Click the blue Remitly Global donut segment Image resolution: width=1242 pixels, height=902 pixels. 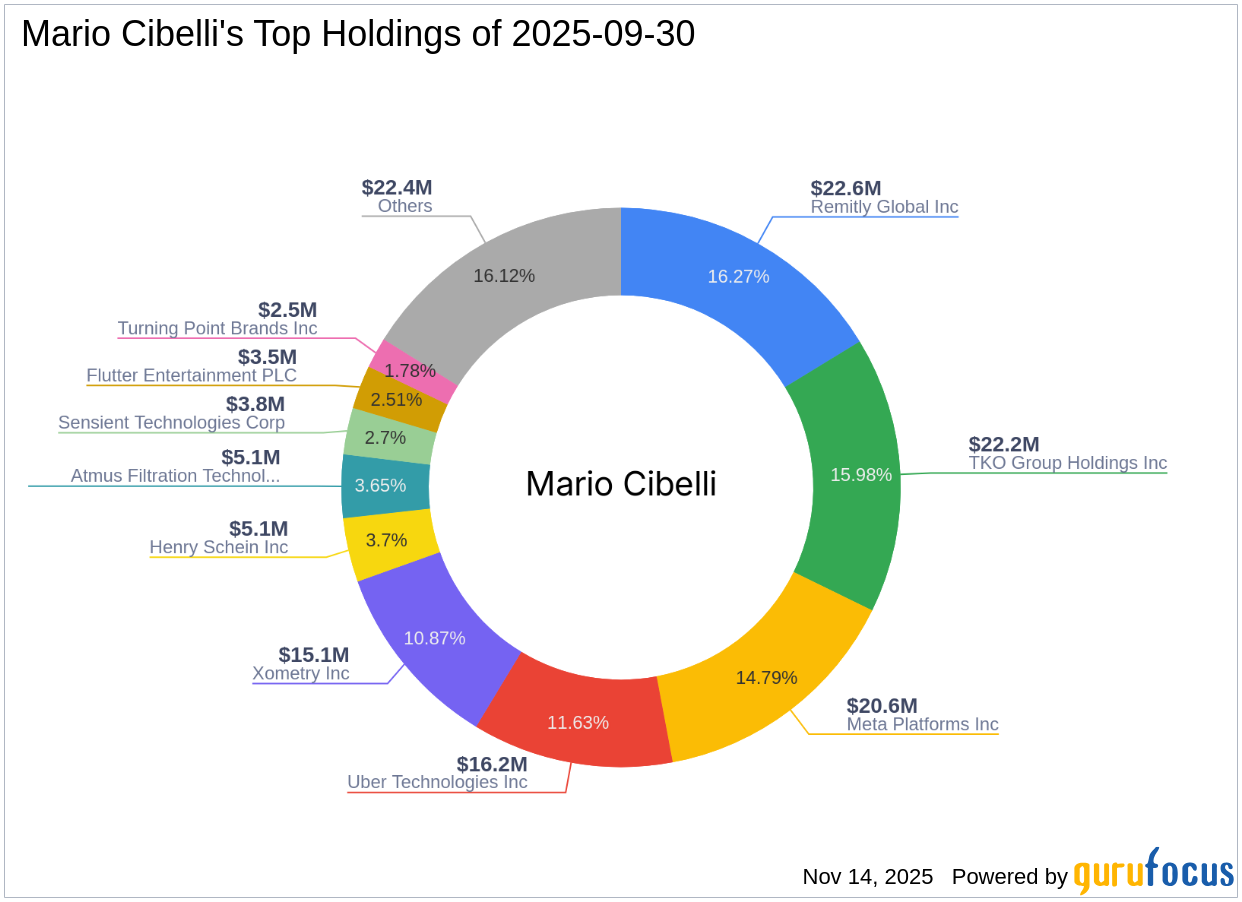click(738, 277)
